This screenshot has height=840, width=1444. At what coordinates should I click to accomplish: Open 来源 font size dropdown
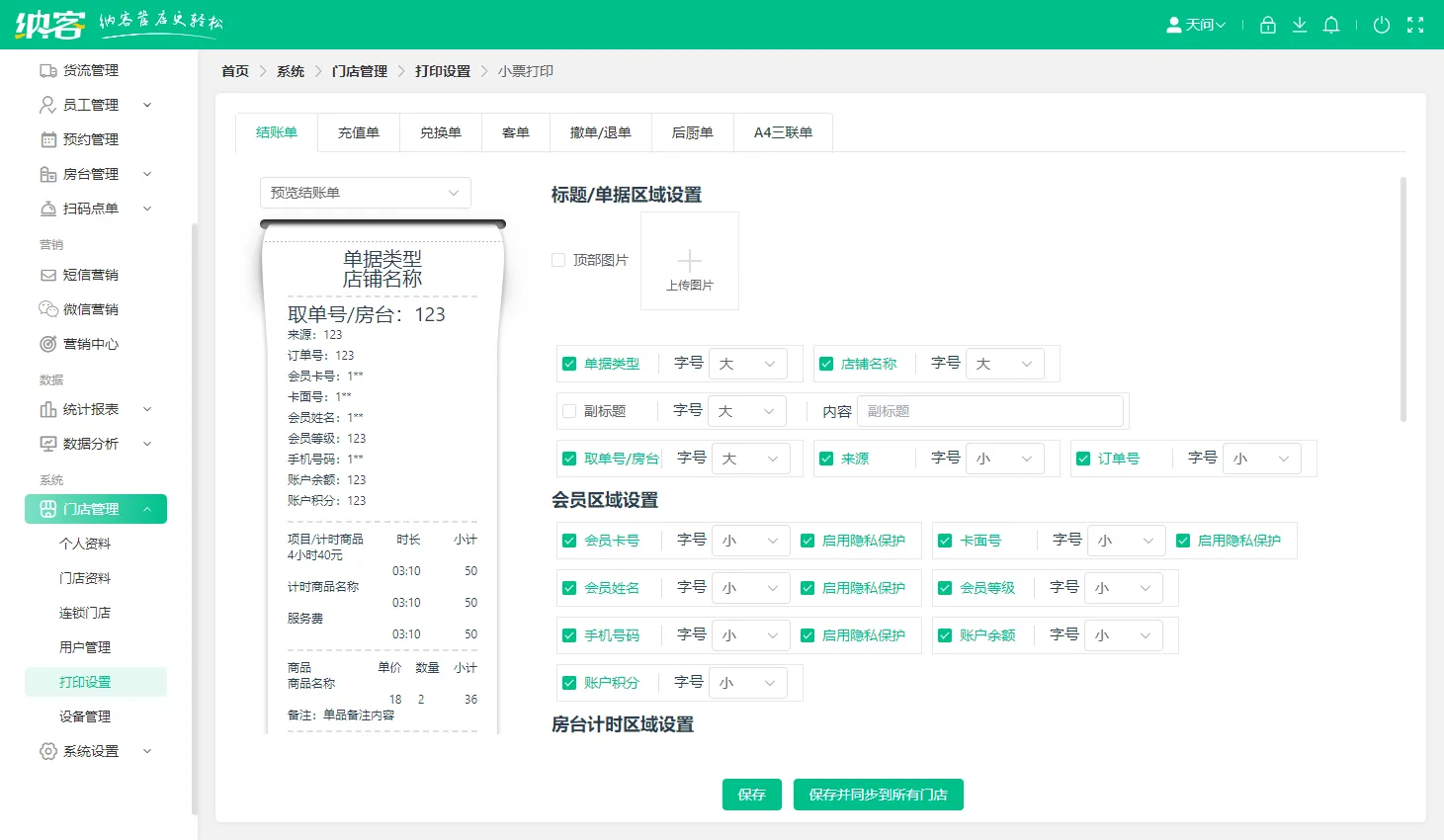point(1005,459)
